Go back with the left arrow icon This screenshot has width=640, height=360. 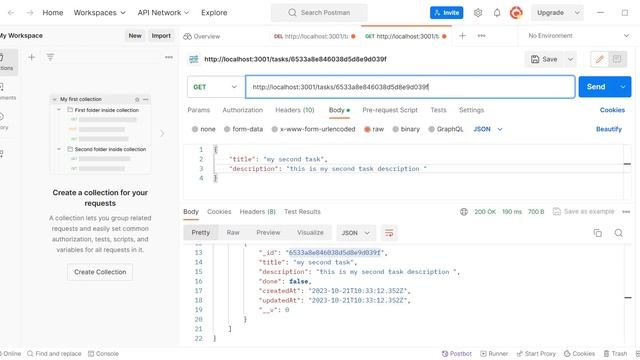coord(11,13)
